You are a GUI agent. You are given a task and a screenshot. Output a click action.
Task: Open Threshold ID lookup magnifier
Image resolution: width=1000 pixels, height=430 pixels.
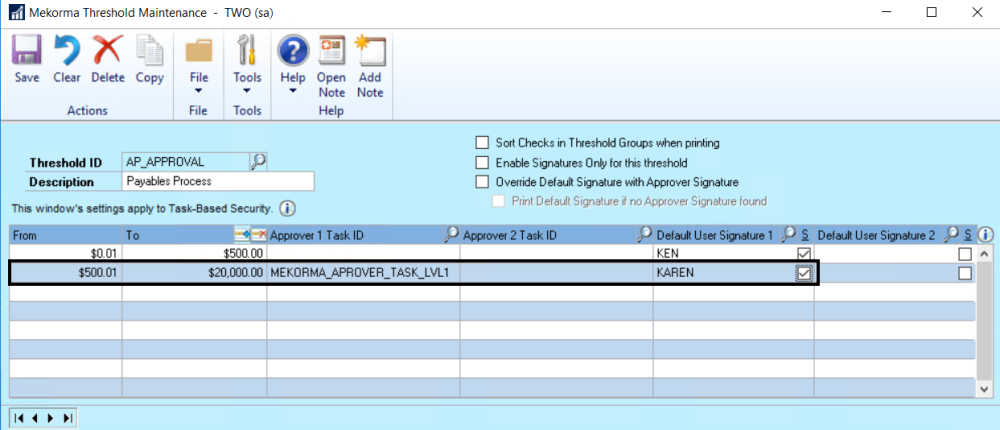[x=258, y=162]
